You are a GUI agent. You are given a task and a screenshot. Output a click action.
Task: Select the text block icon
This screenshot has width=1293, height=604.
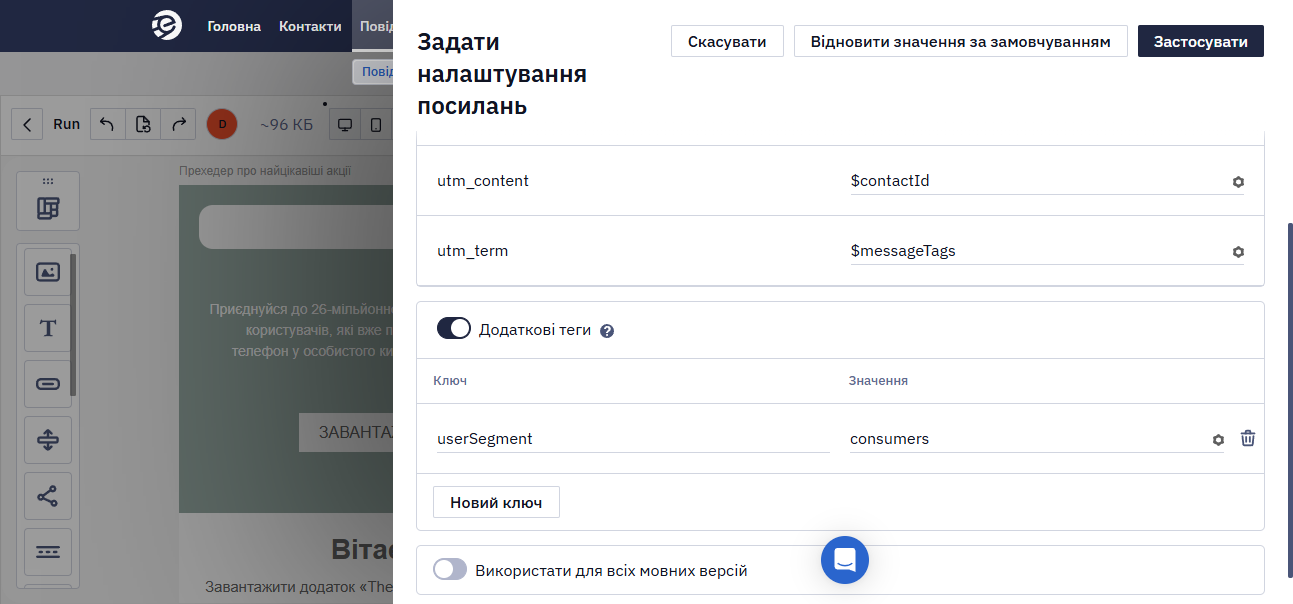pos(48,328)
